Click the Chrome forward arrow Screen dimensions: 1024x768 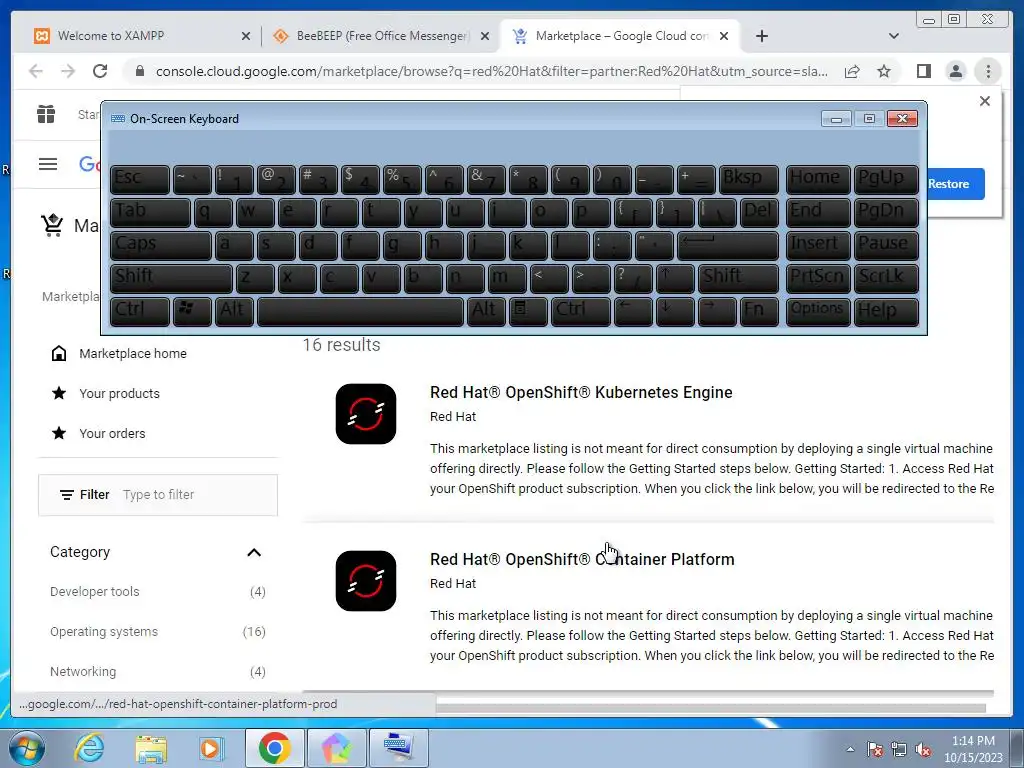point(68,71)
